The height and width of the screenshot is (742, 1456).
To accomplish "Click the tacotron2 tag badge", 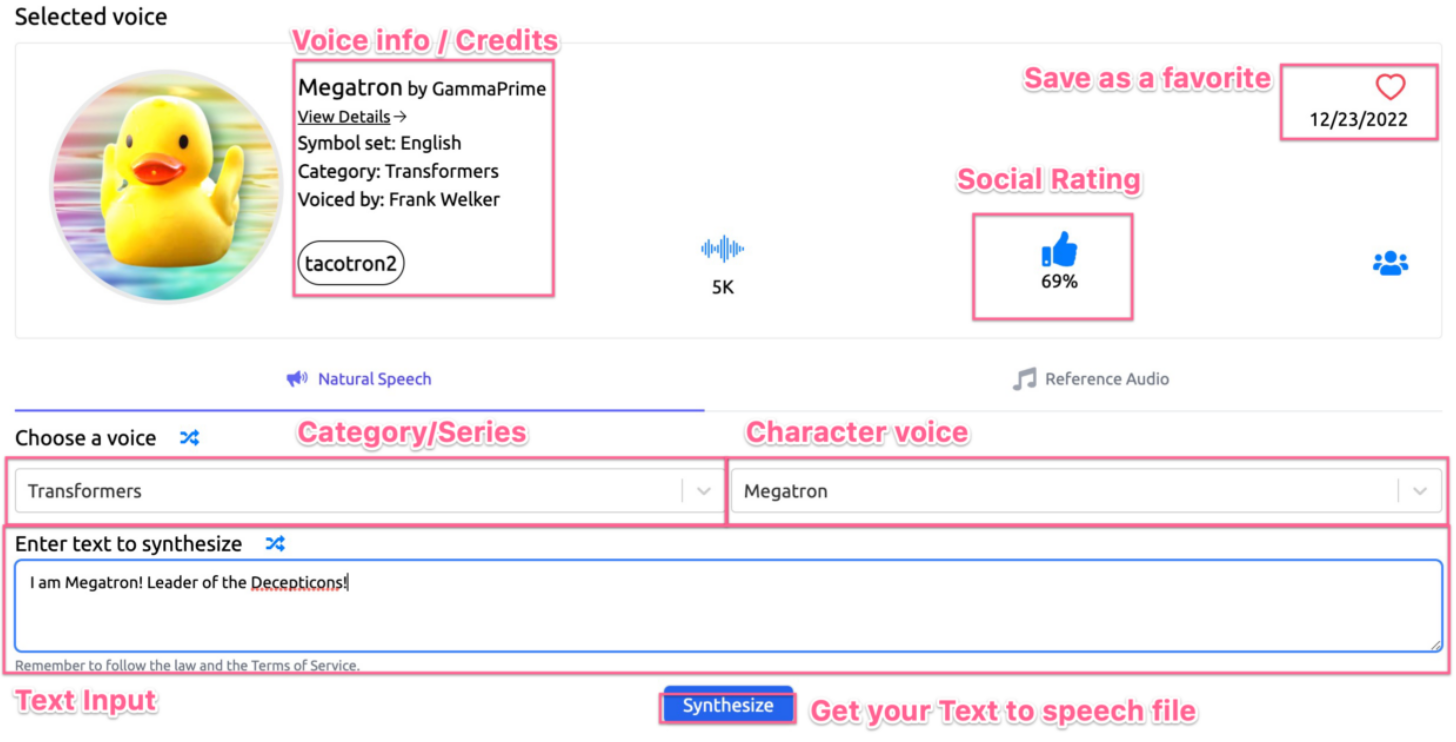I will [x=351, y=263].
